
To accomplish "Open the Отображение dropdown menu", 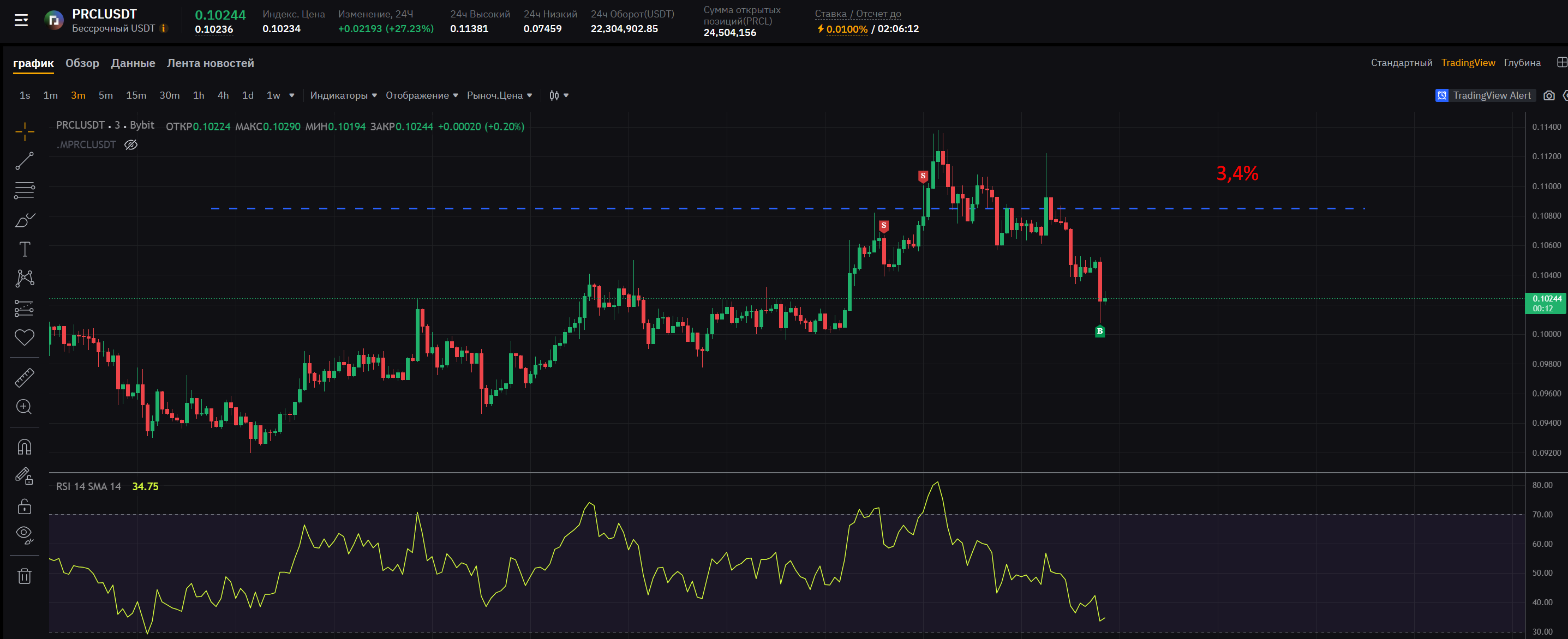I will click(421, 95).
